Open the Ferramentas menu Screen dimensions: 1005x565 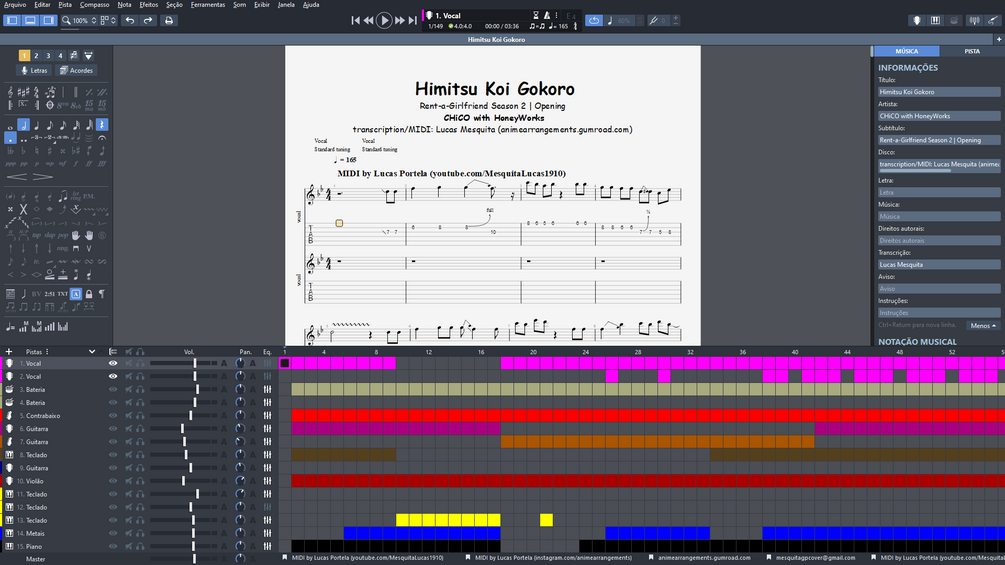click(208, 4)
